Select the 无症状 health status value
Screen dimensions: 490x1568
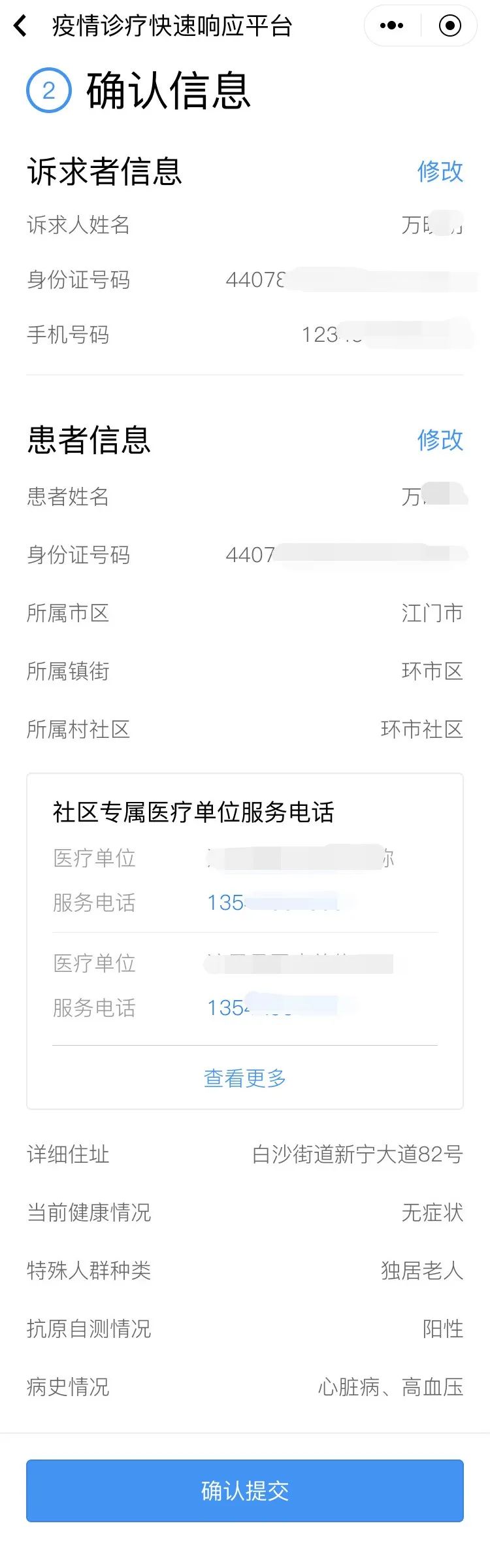432,1212
